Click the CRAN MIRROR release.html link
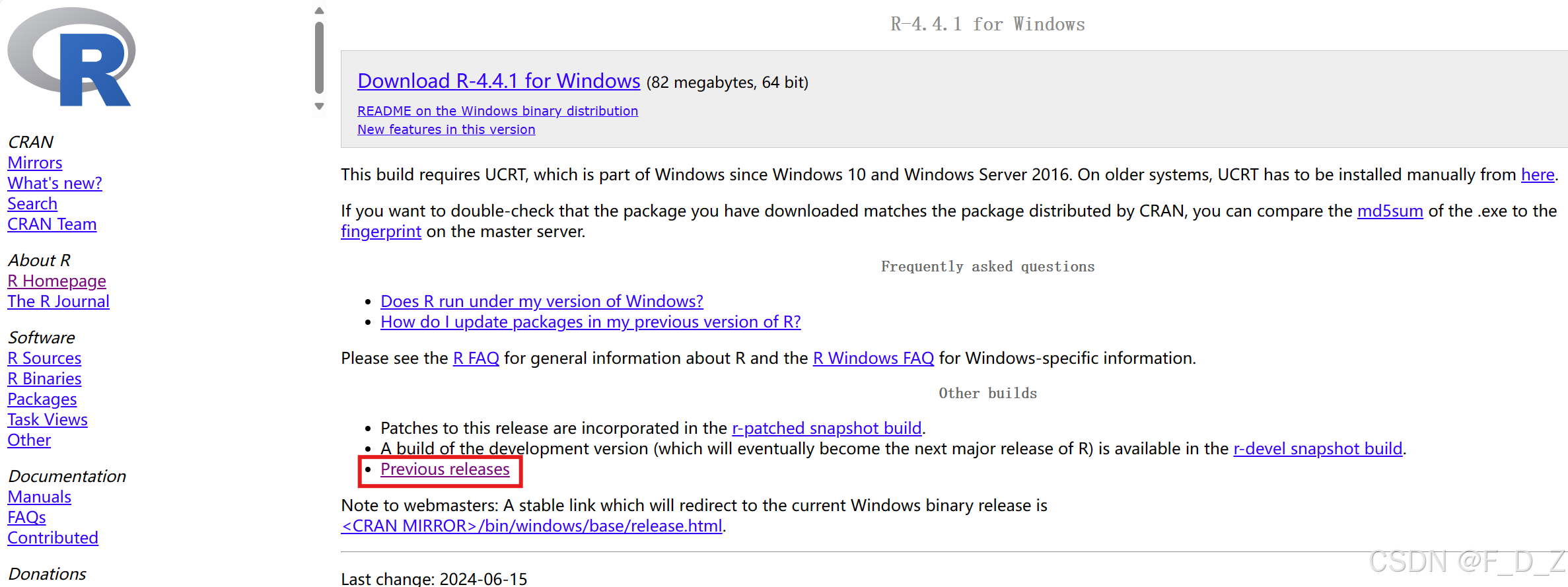This screenshot has width=1568, height=587. [532, 526]
